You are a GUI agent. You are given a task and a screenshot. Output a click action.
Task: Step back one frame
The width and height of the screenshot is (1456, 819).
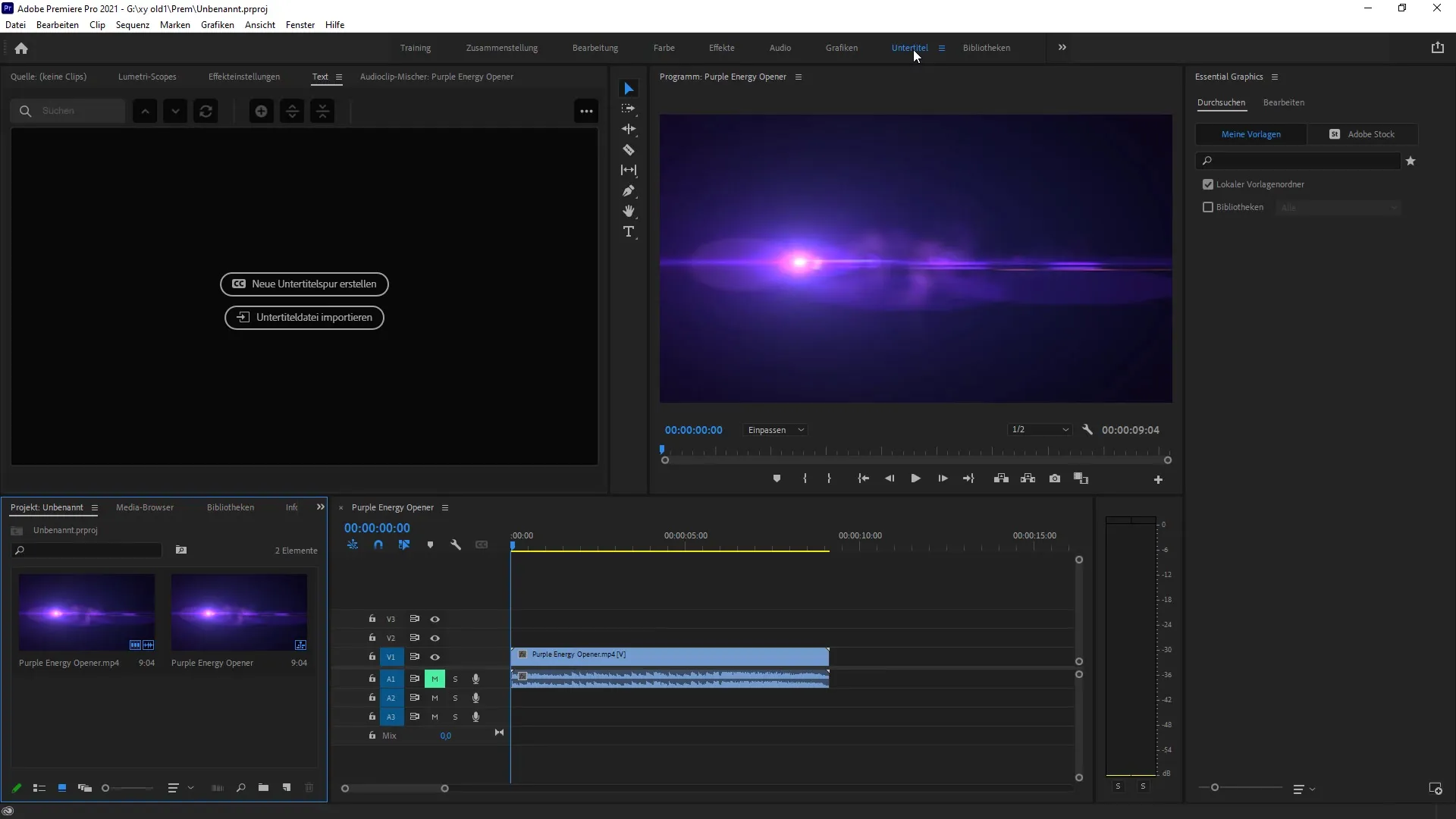(x=890, y=479)
